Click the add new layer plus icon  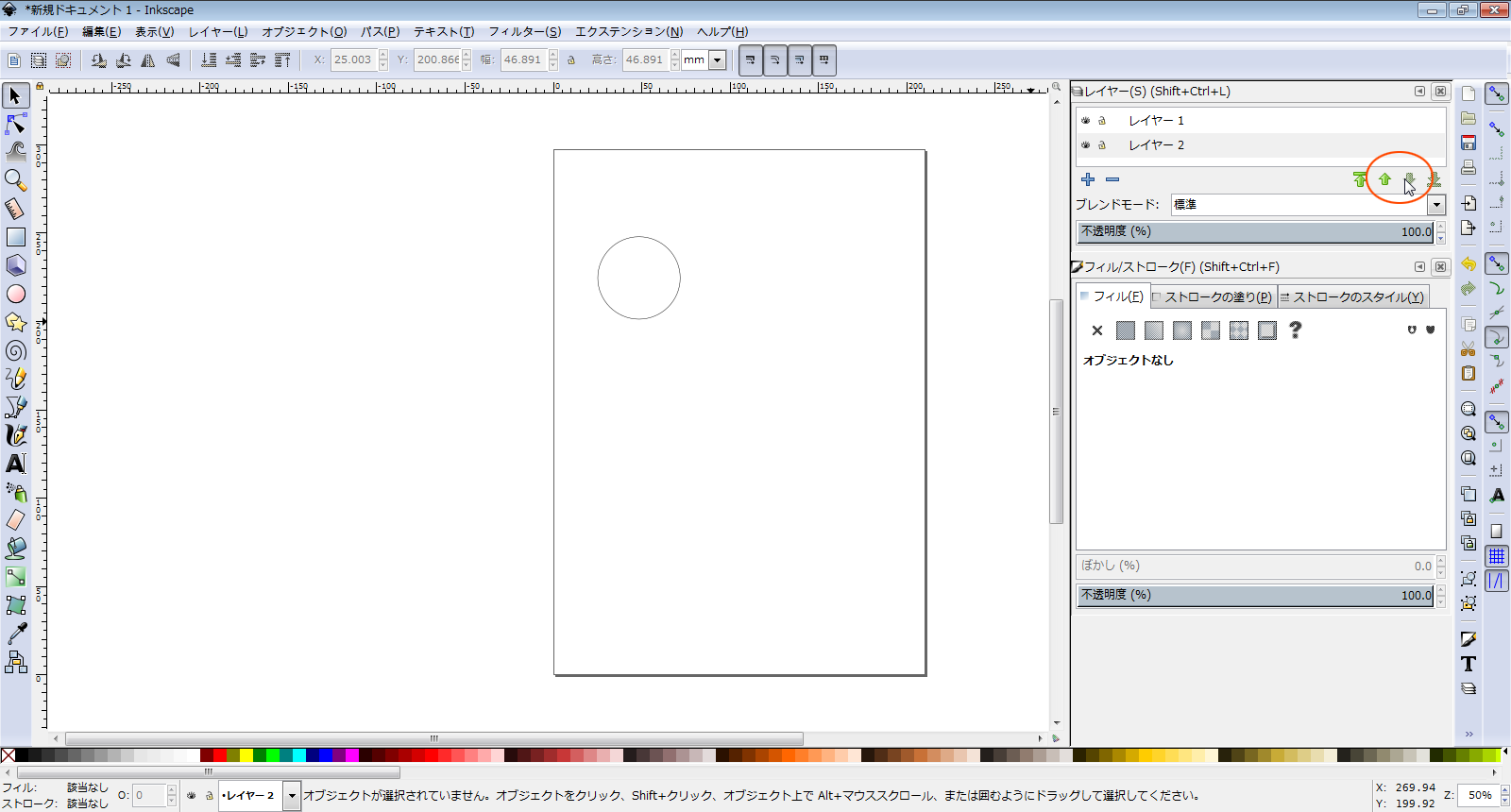point(1088,179)
